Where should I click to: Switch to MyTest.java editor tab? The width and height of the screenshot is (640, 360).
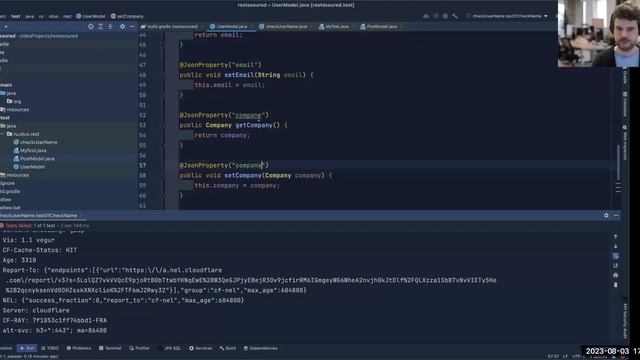click(x=336, y=27)
